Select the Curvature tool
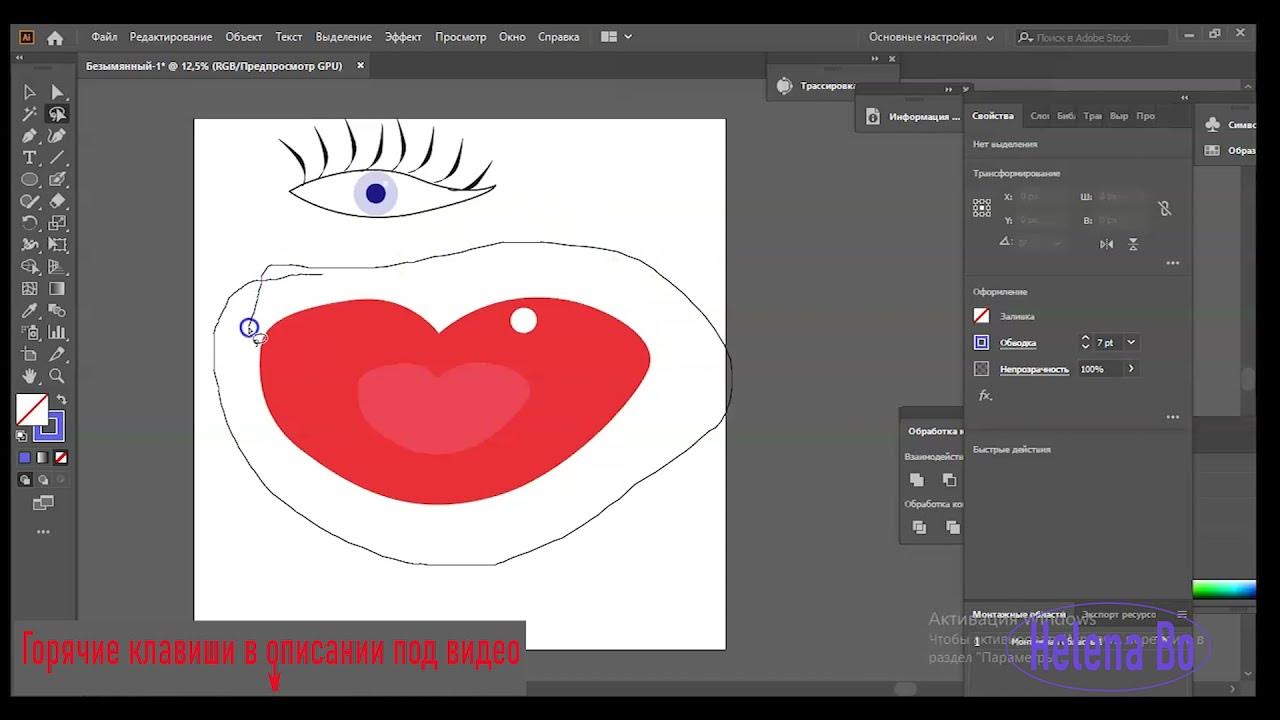1280x720 pixels. click(57, 136)
